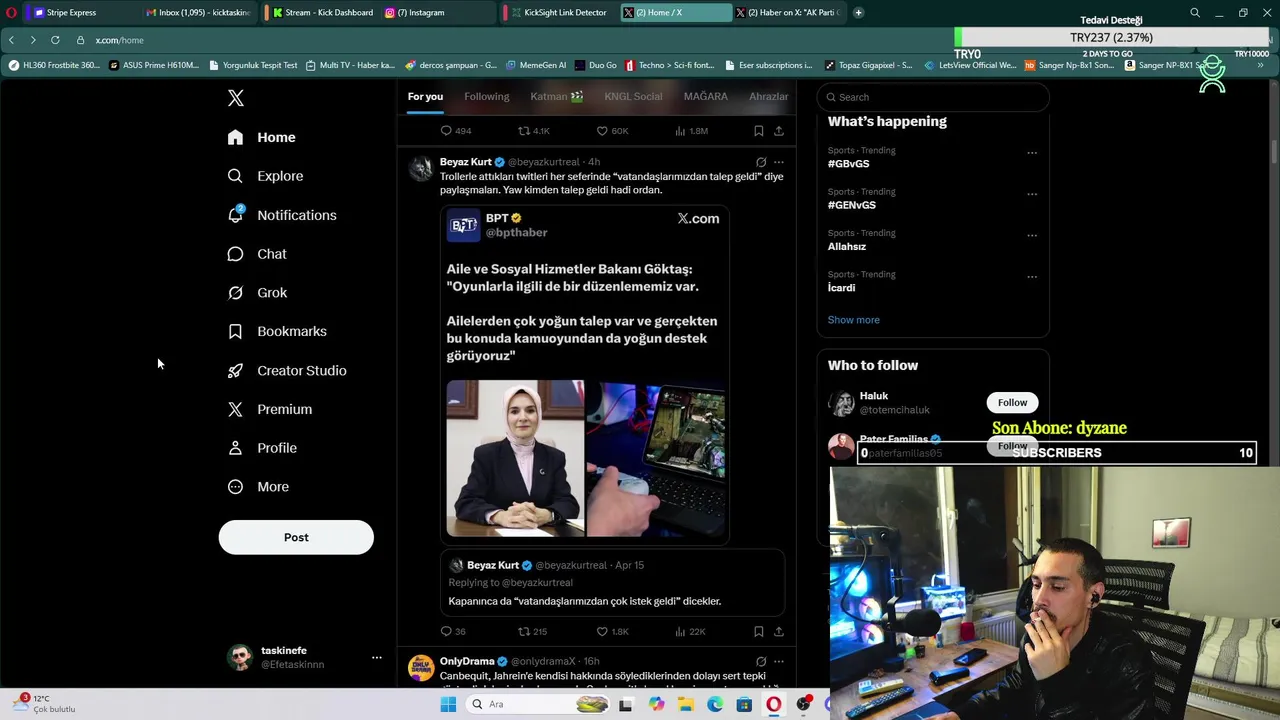Open more options for #GENvGS trend
Image resolution: width=1280 pixels, height=720 pixels.
(x=1032, y=194)
